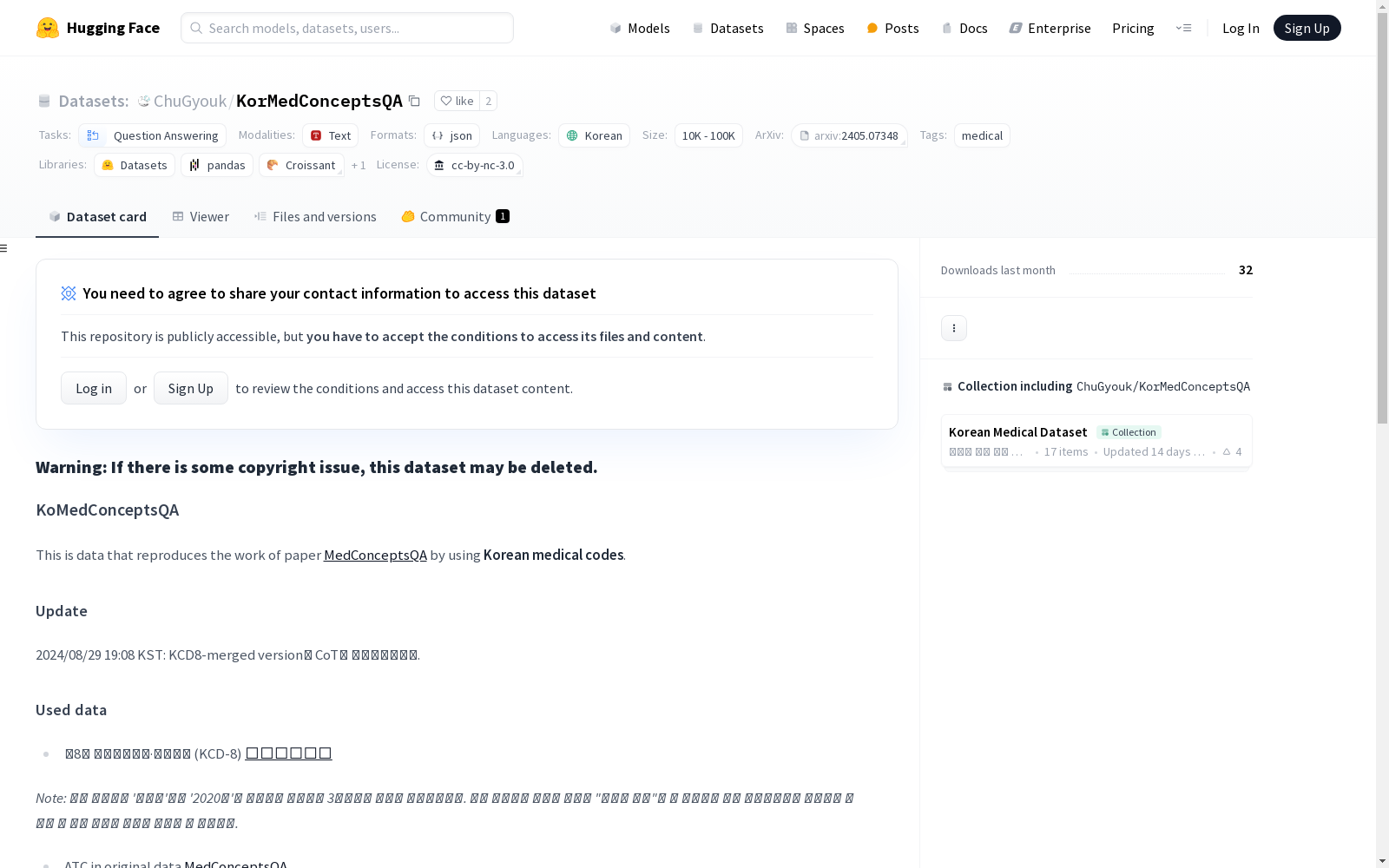This screenshot has height=868, width=1389.
Task: Select the 10K - 100K size tag
Action: pyautogui.click(x=708, y=135)
